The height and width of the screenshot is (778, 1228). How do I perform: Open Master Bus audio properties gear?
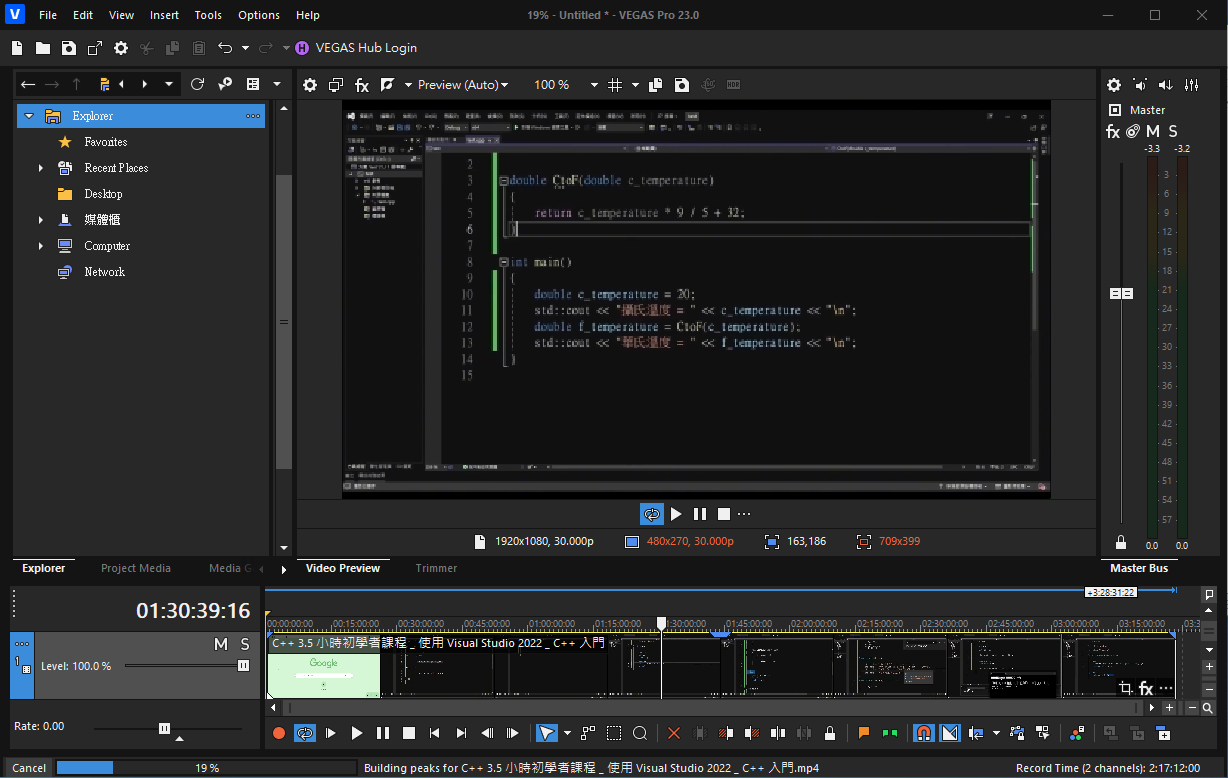(1114, 85)
